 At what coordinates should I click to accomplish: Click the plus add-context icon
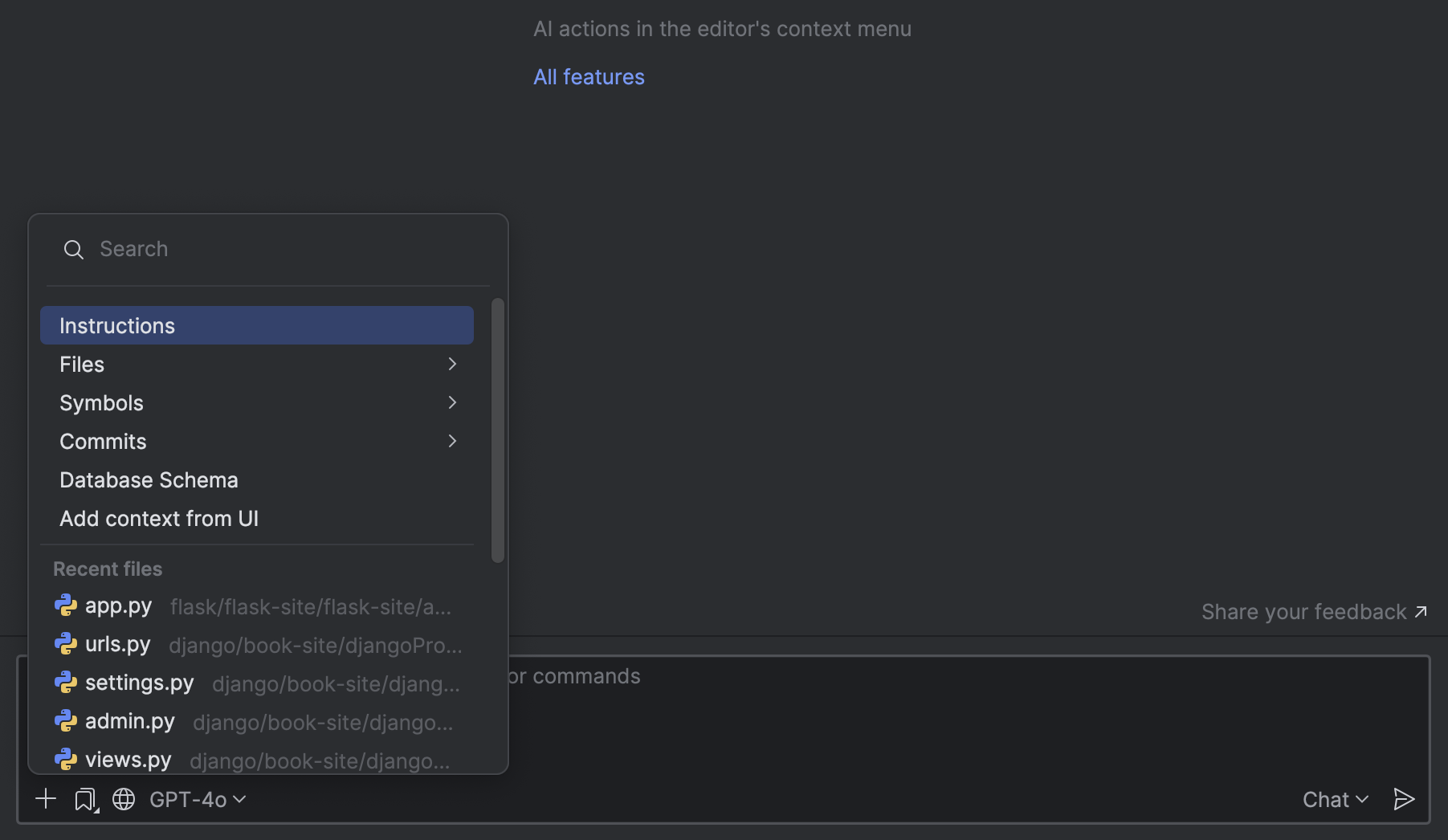pos(46,799)
